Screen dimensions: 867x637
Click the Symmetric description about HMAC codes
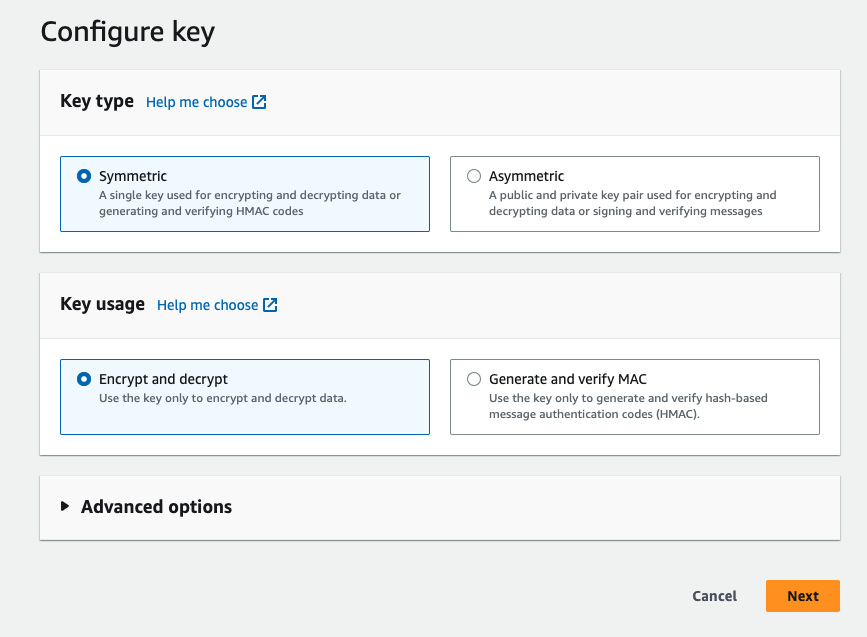[250, 203]
